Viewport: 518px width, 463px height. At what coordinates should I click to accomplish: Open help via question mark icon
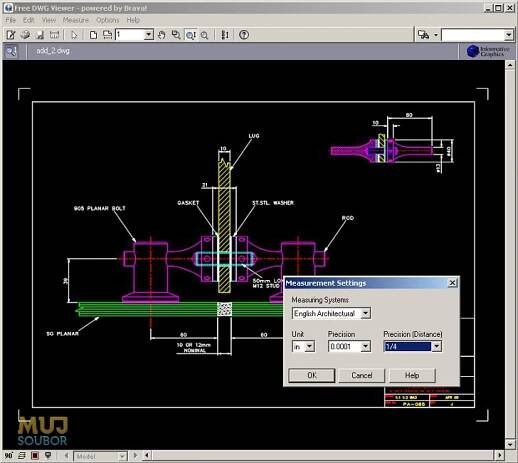(244, 35)
